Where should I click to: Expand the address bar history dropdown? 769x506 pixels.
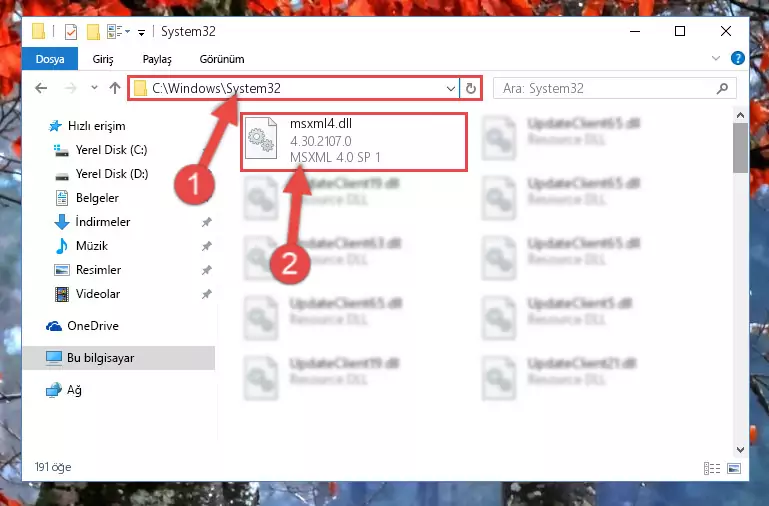coord(450,89)
